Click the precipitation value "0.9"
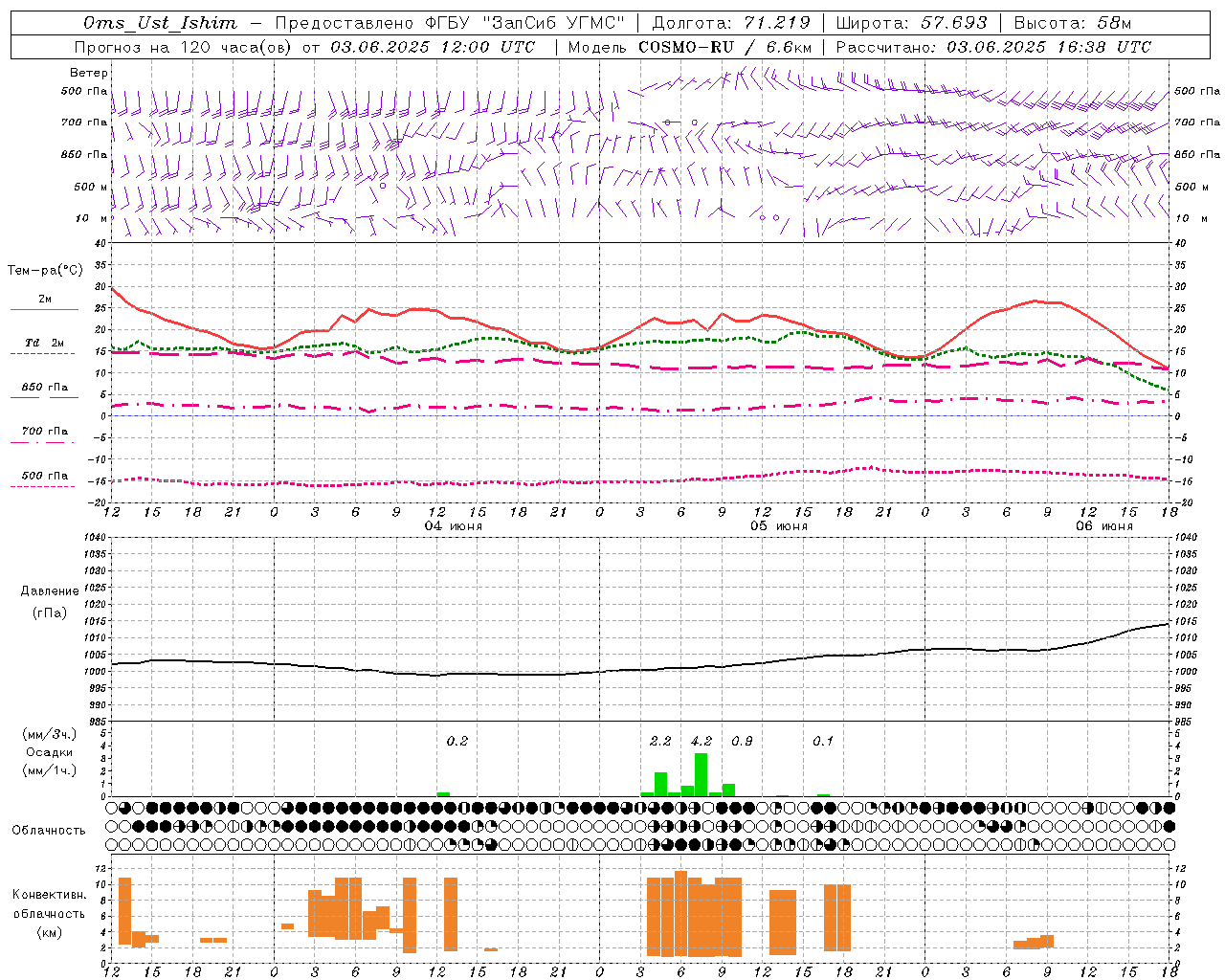The image size is (1225, 980). click(x=742, y=741)
